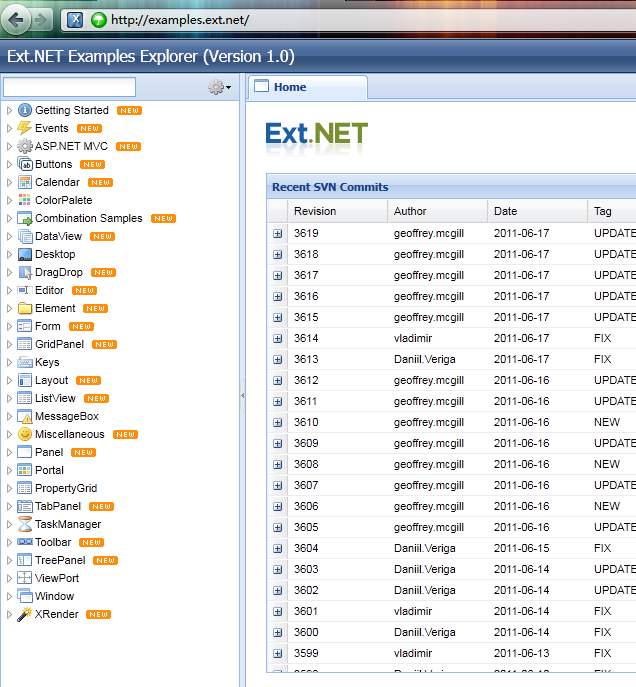The height and width of the screenshot is (687, 636).
Task: Expand the TreePanel tree node arrow
Action: [x=9, y=560]
